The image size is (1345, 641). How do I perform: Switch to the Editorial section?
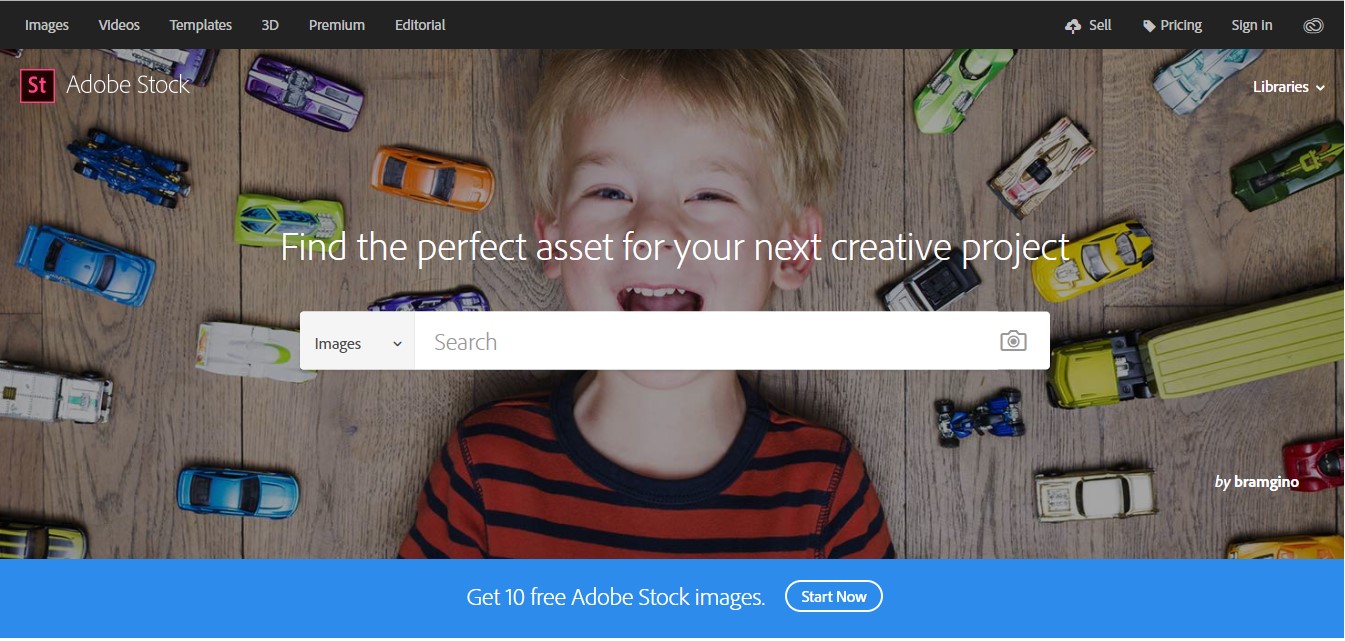tap(420, 25)
